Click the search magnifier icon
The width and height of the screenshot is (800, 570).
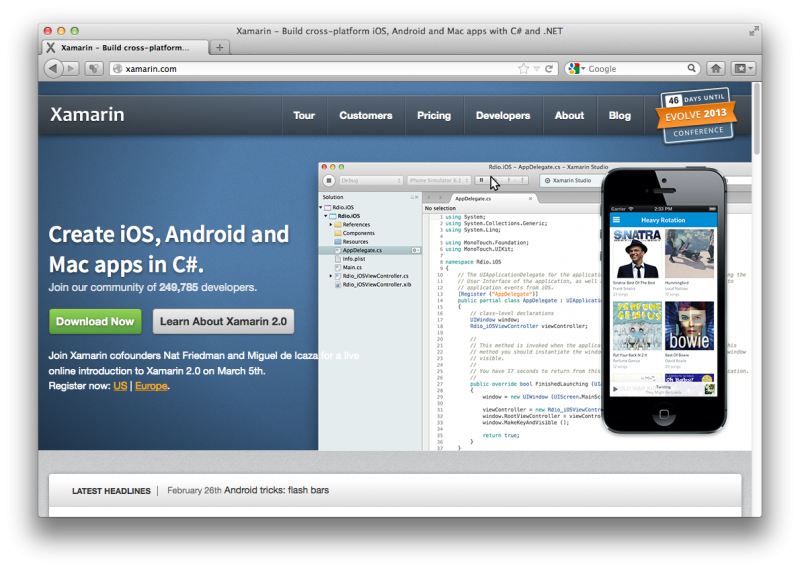(x=691, y=68)
